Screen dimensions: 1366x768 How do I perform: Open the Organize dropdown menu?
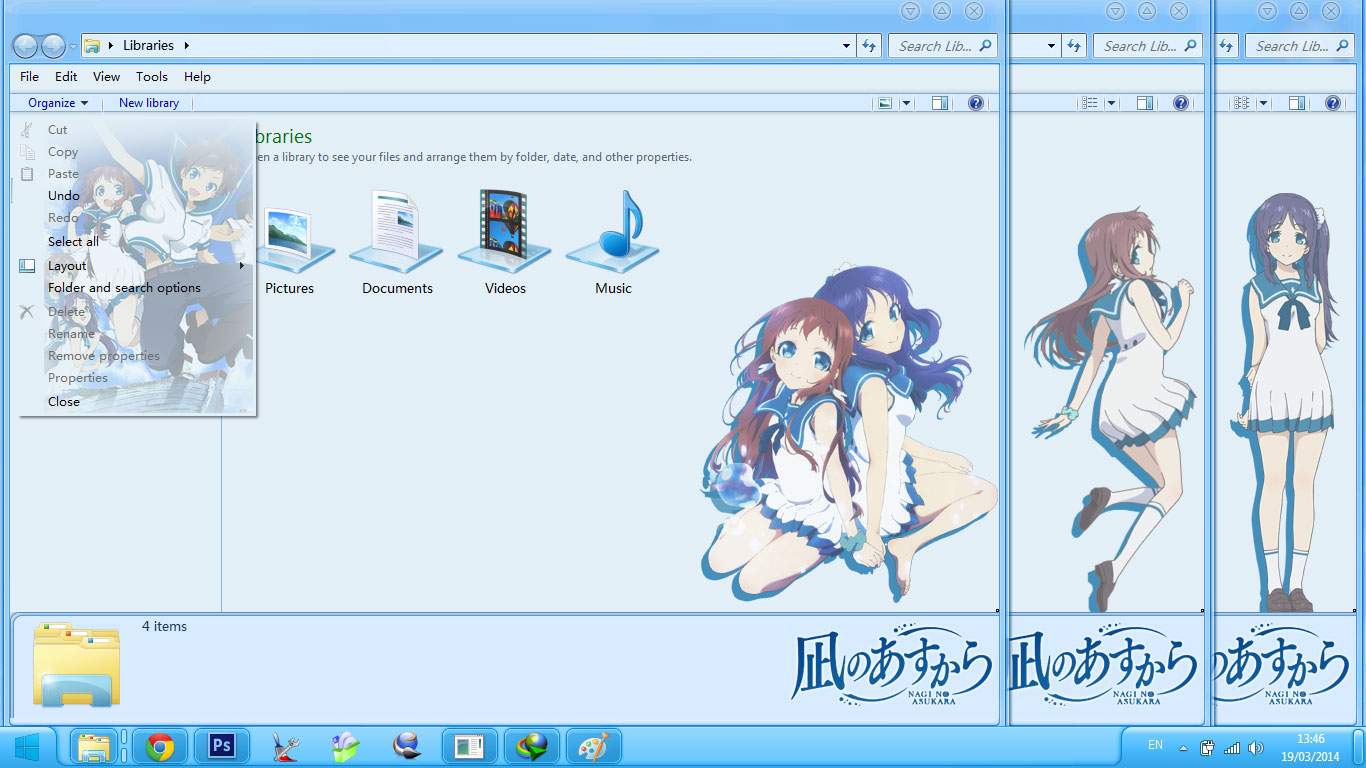(55, 102)
